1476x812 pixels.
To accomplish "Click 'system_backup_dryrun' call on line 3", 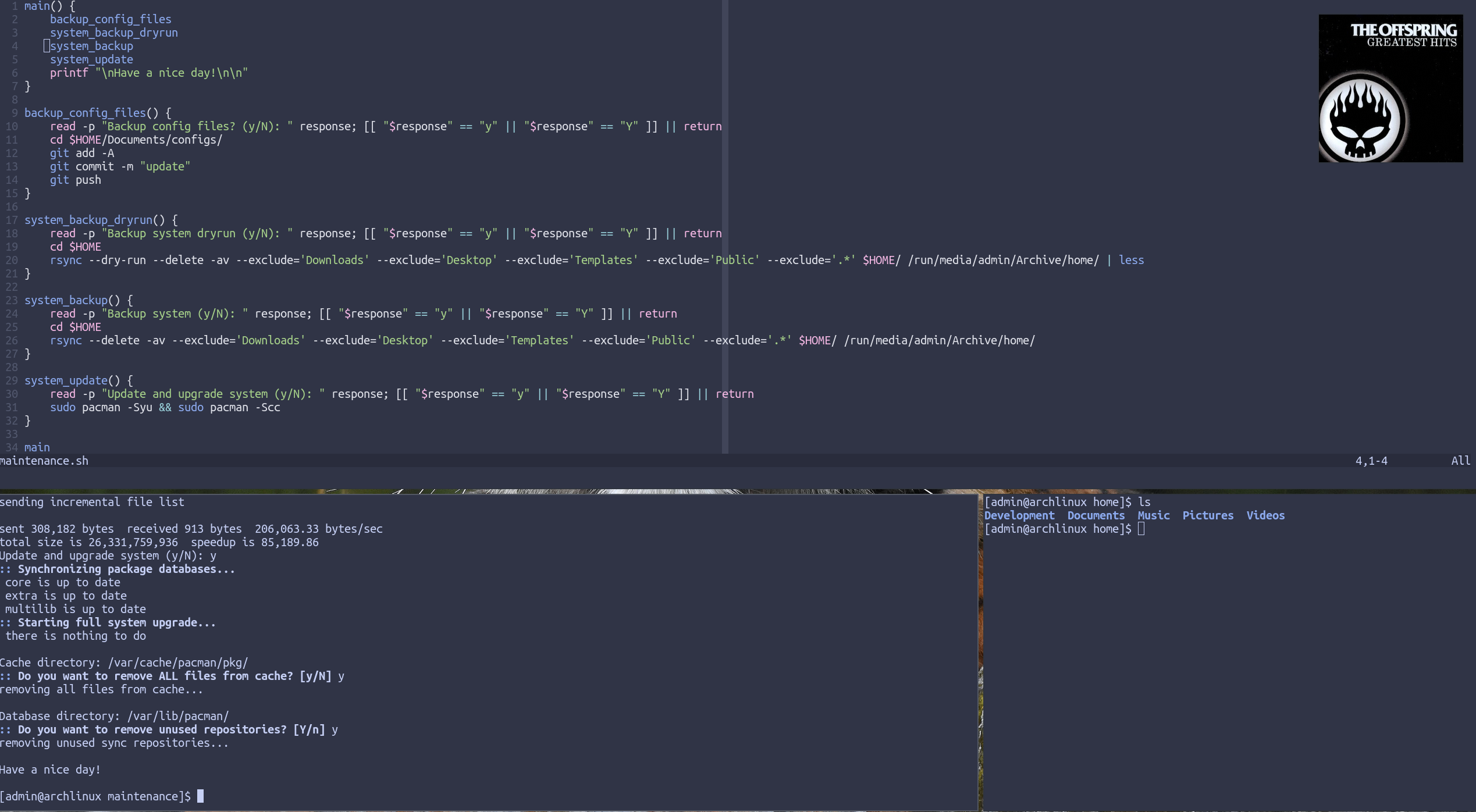I will [114, 33].
